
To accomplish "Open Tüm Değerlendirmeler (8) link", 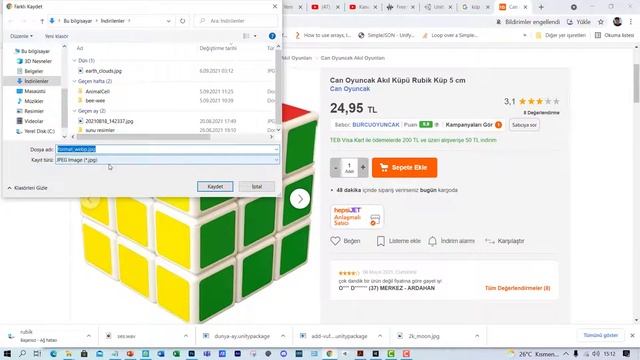I will (x=518, y=288).
